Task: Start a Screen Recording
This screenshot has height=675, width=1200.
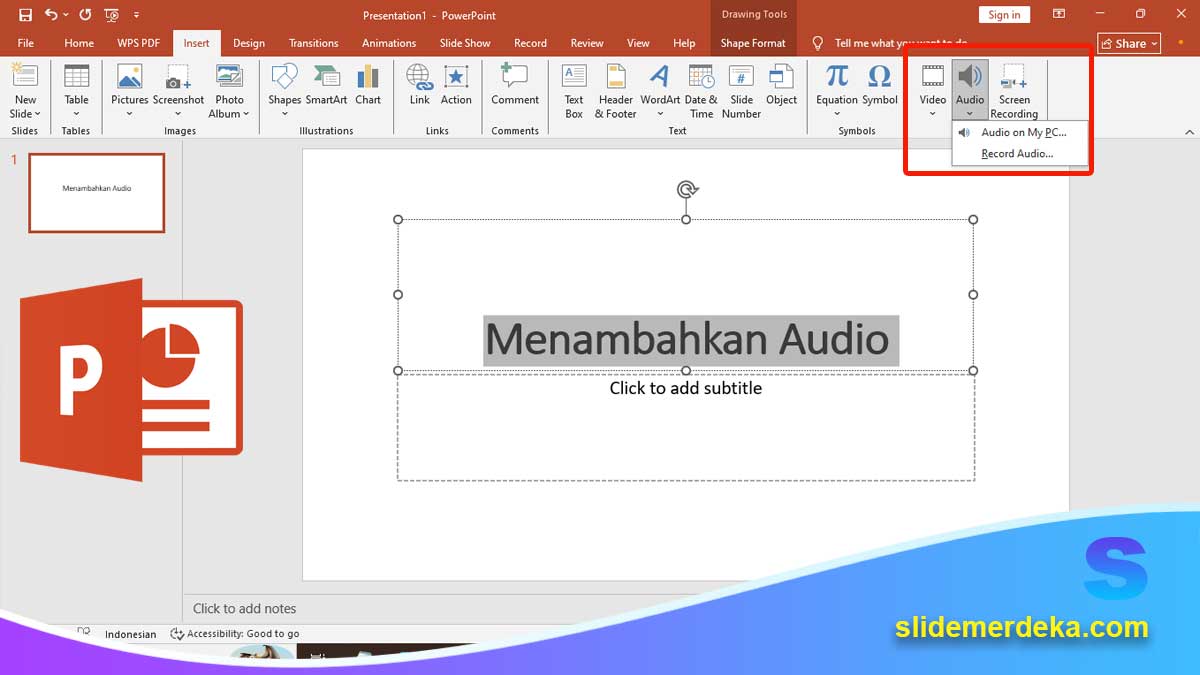Action: (x=1014, y=91)
